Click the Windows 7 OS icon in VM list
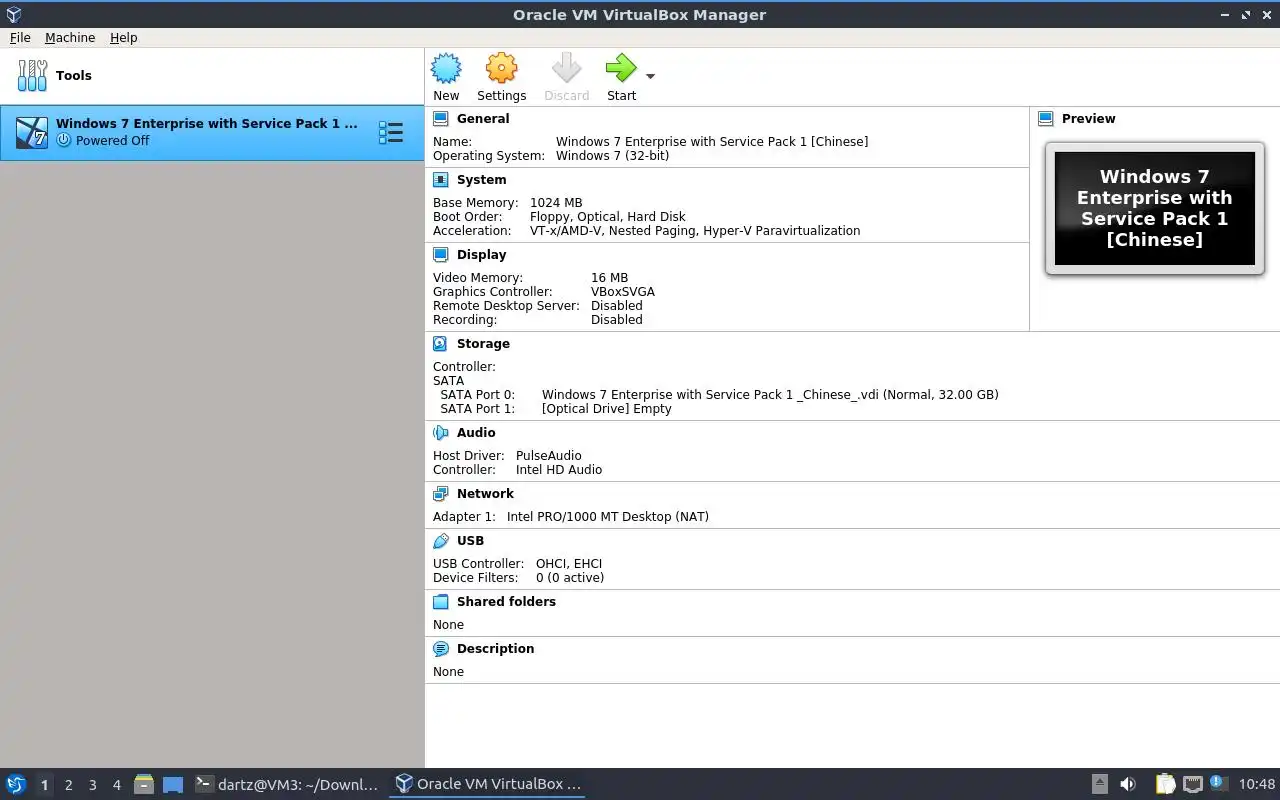The image size is (1280, 800). (x=32, y=132)
